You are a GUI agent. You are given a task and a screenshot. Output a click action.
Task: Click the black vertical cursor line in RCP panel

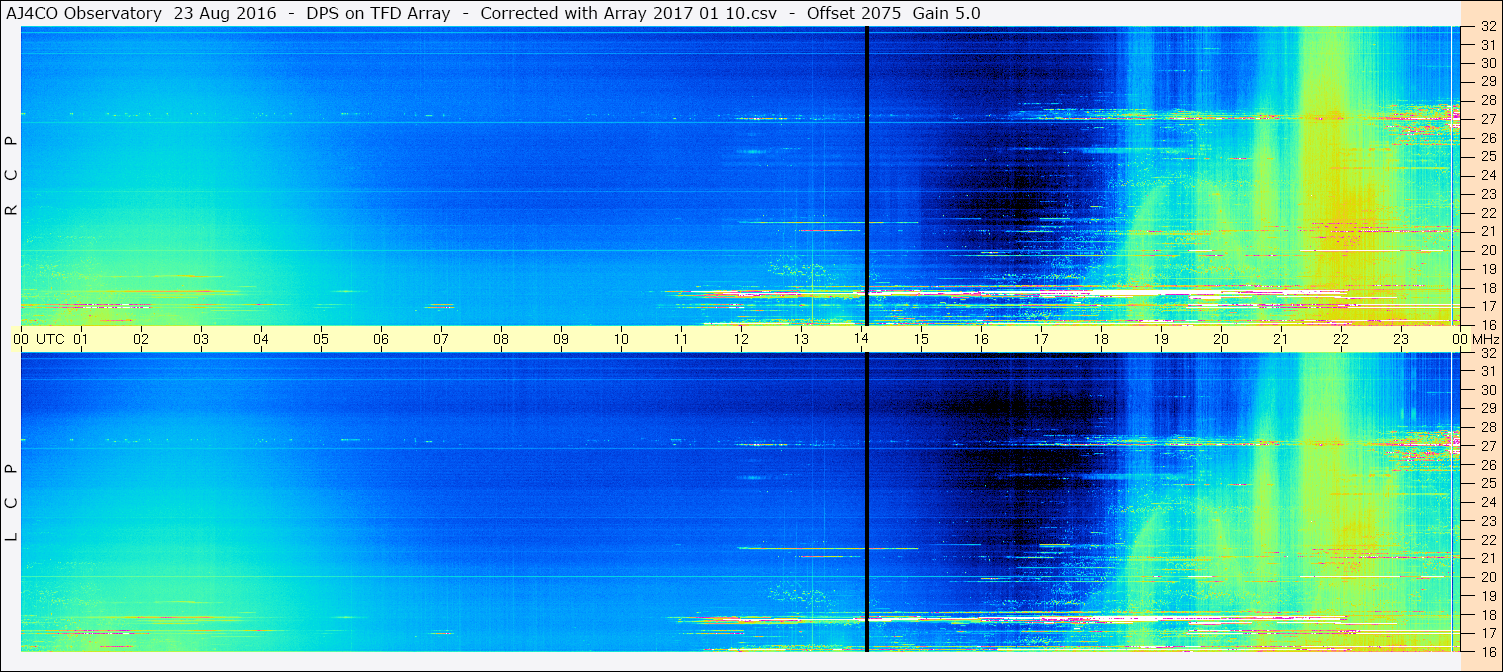point(866,176)
